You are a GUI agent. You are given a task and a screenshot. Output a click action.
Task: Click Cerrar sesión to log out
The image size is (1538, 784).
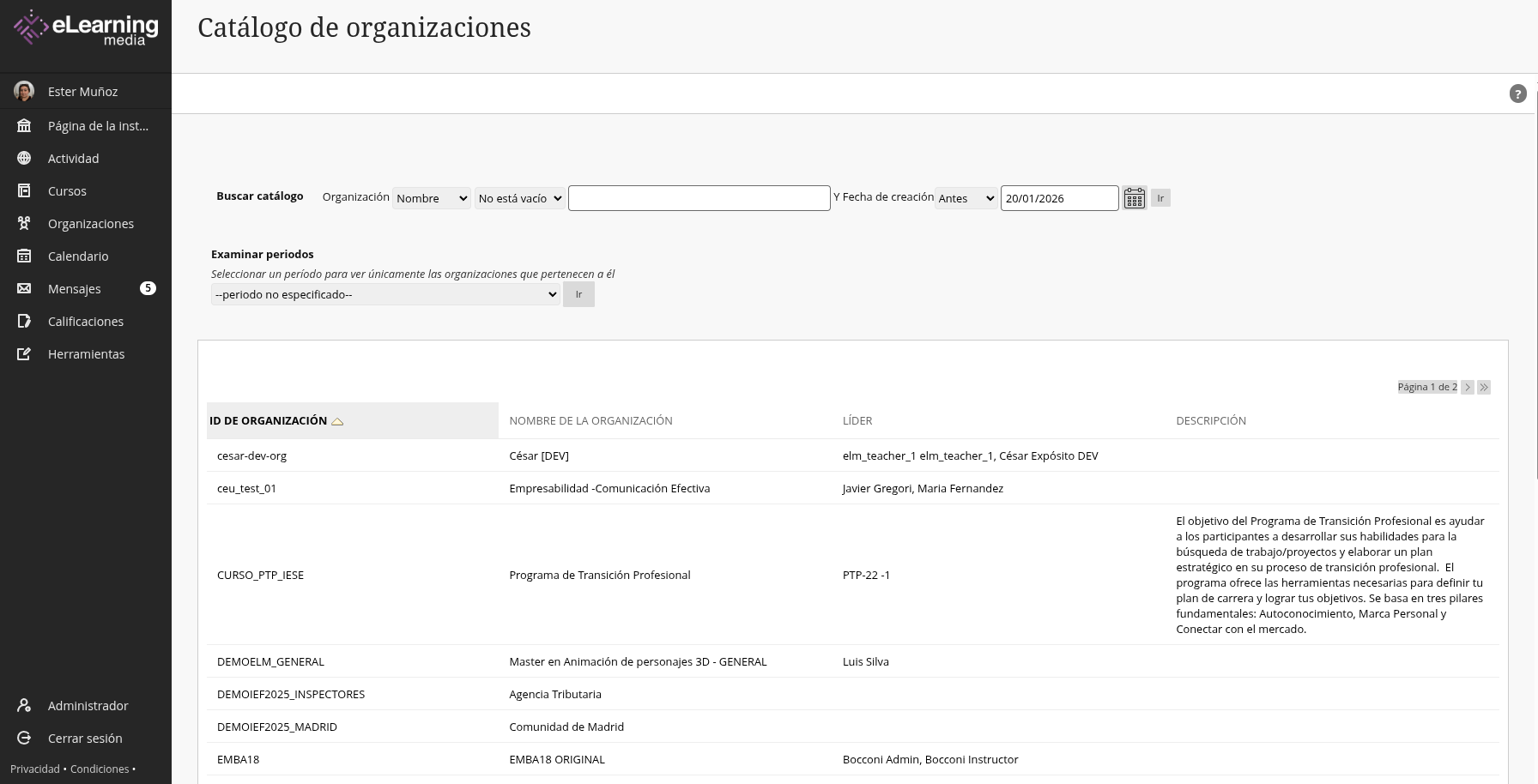point(86,738)
